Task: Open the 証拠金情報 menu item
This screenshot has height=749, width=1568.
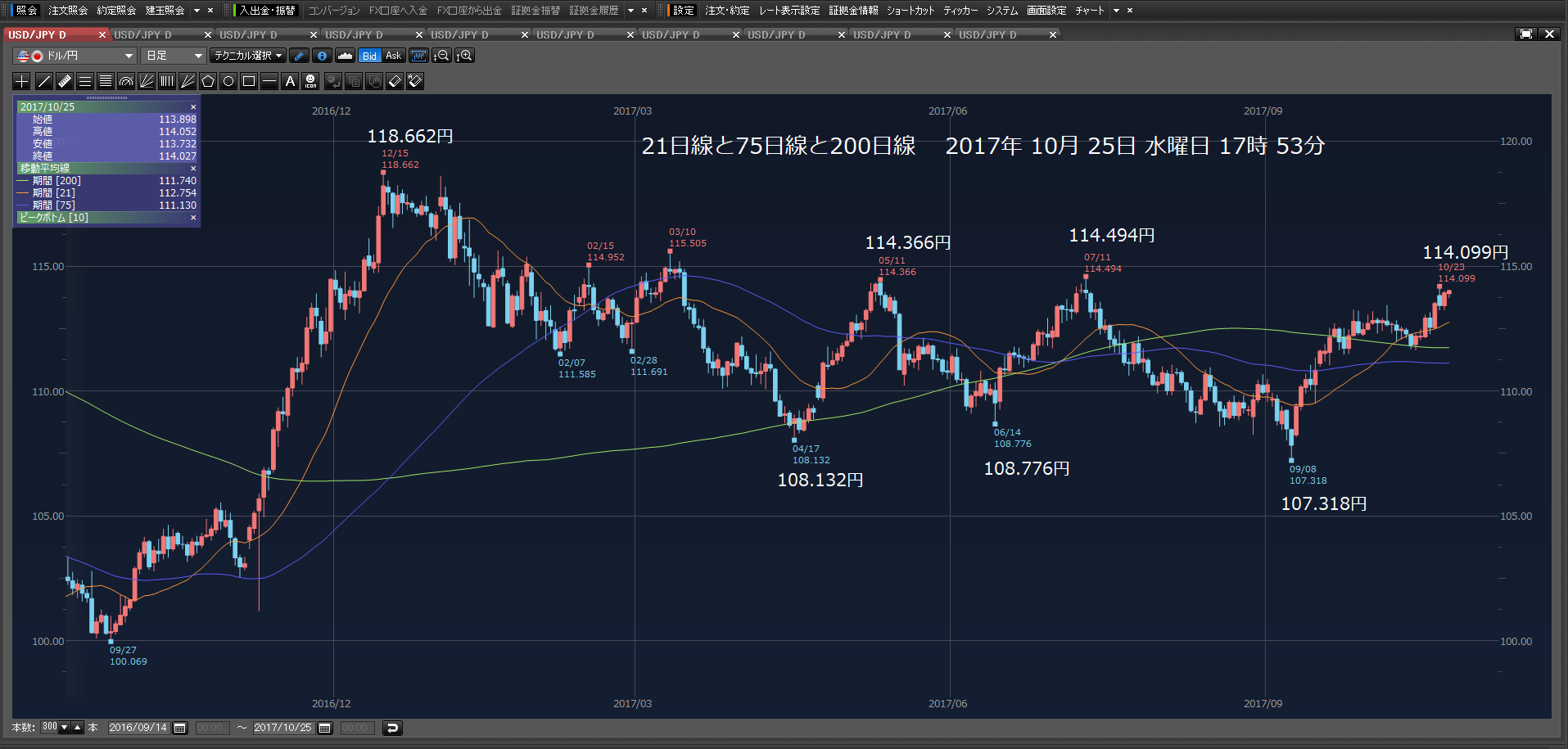Action: click(x=853, y=11)
